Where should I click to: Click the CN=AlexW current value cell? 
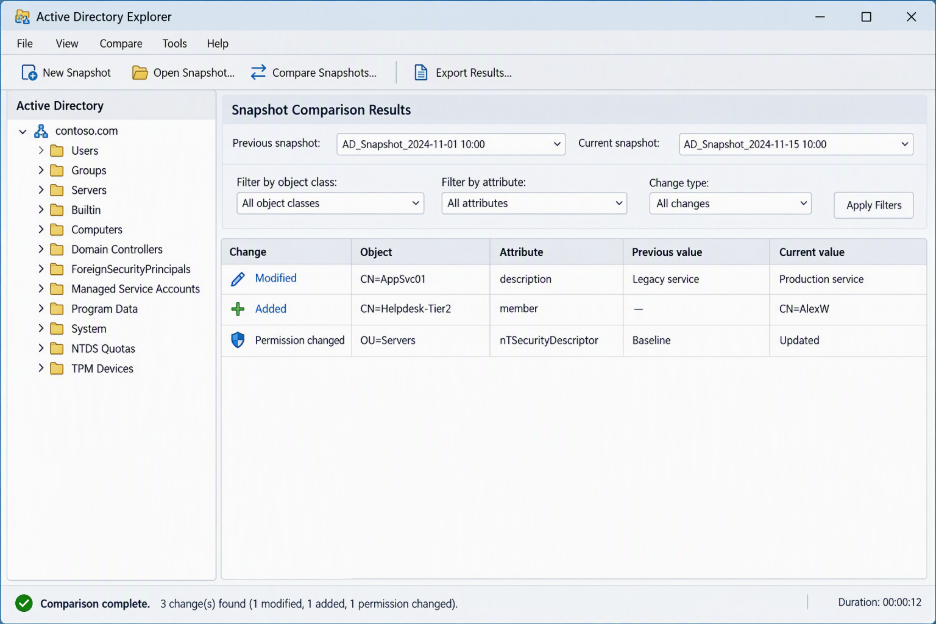click(x=848, y=309)
